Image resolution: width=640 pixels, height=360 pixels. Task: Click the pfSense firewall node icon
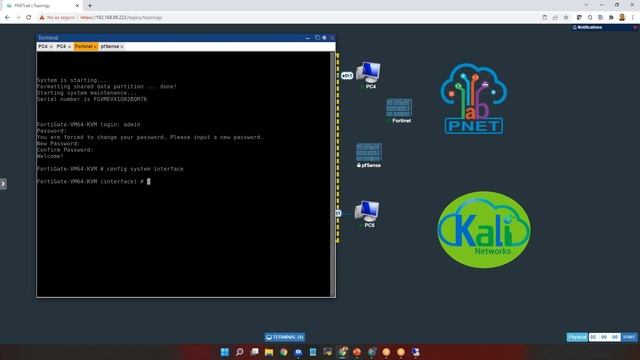(369, 152)
